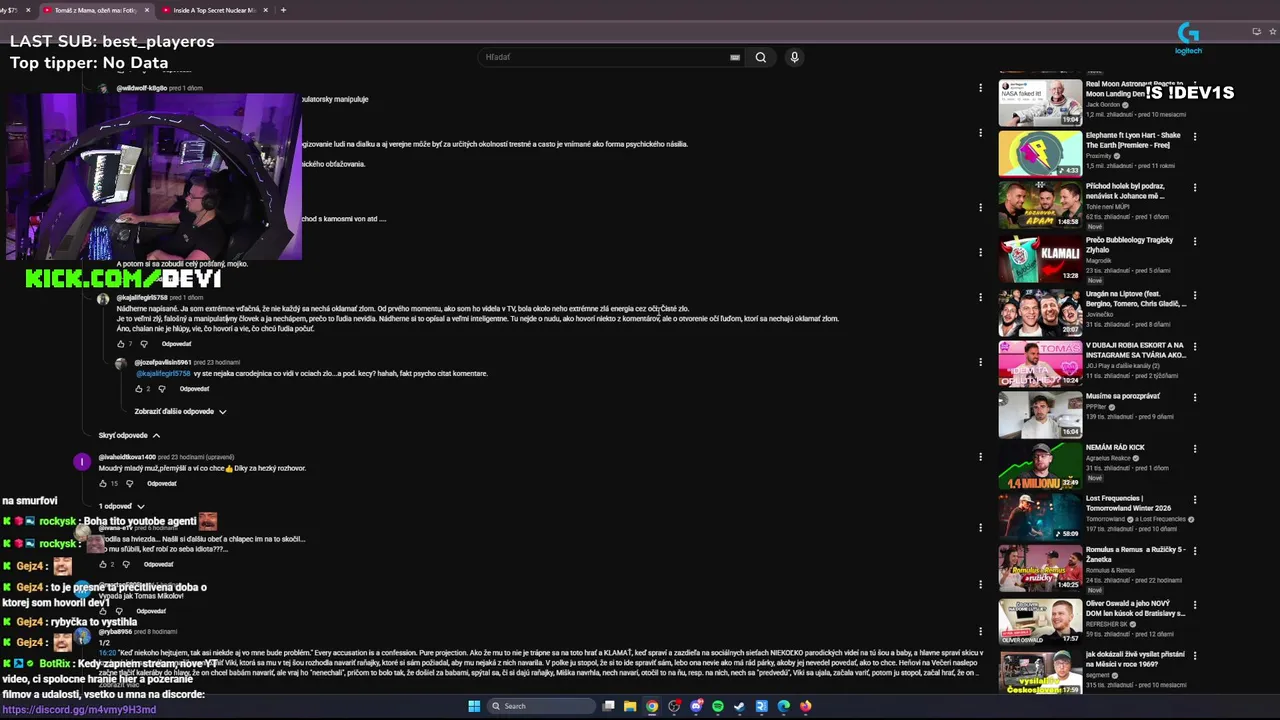Click the blue @kajalifegirl5758 mention link
Viewport: 1280px width, 720px height.
(x=163, y=374)
